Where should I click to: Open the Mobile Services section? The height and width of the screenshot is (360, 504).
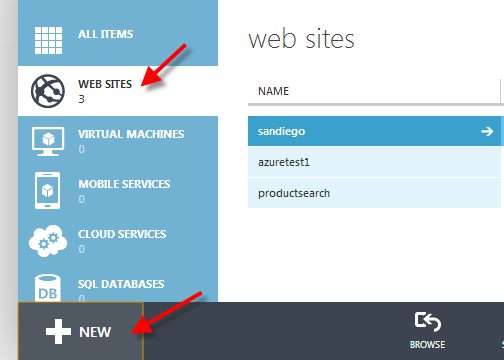tap(118, 191)
